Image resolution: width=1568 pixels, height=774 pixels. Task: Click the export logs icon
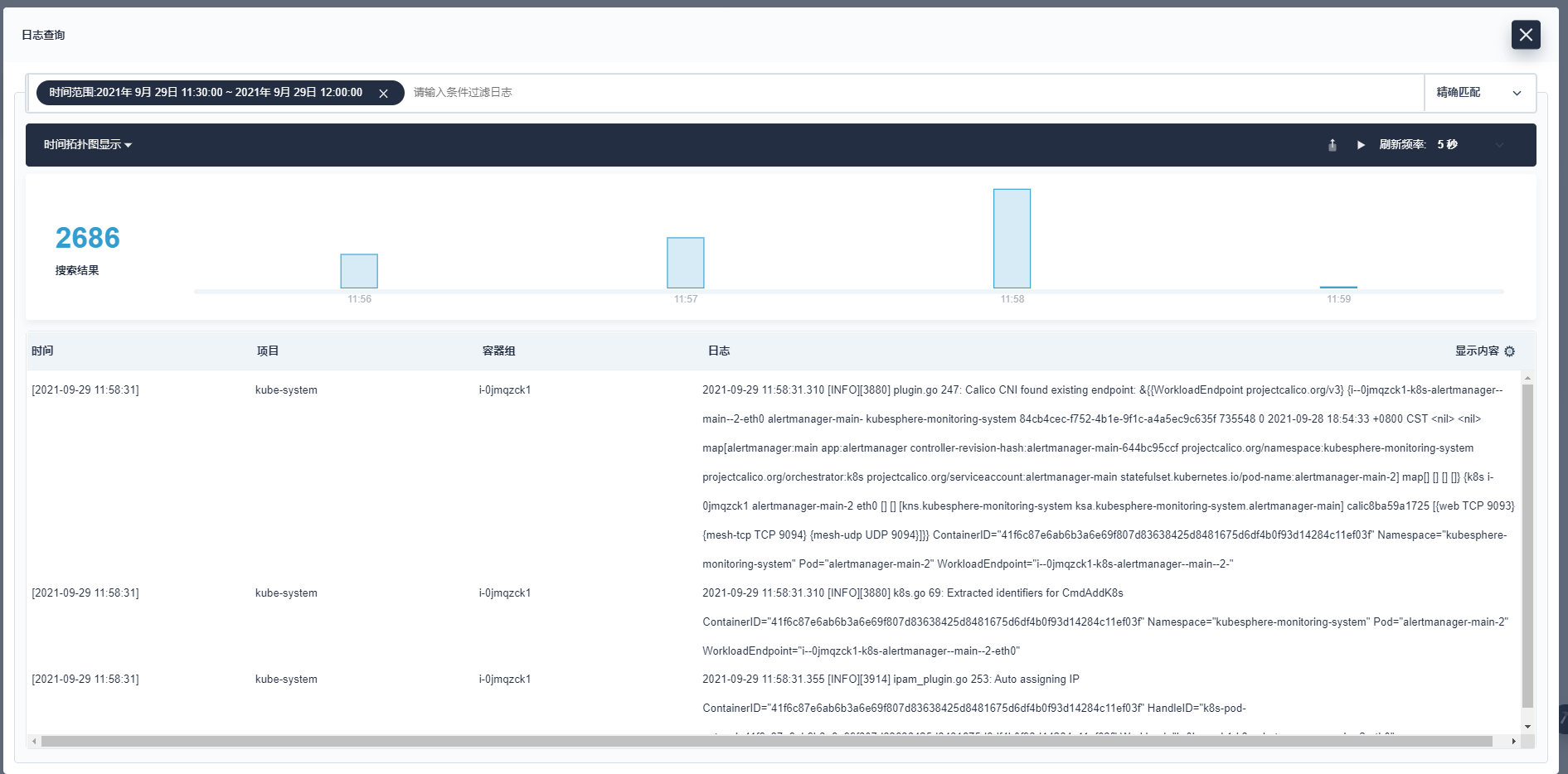pyautogui.click(x=1332, y=145)
